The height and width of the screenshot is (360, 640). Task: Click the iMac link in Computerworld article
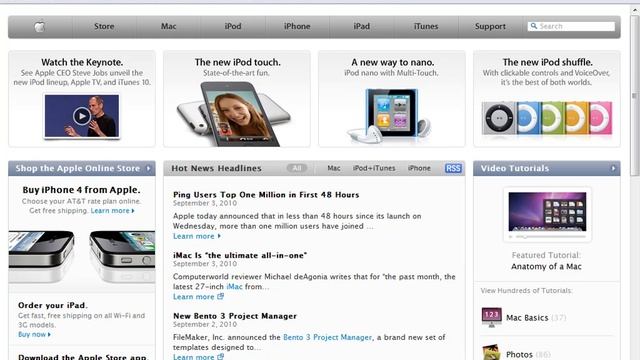[234, 287]
